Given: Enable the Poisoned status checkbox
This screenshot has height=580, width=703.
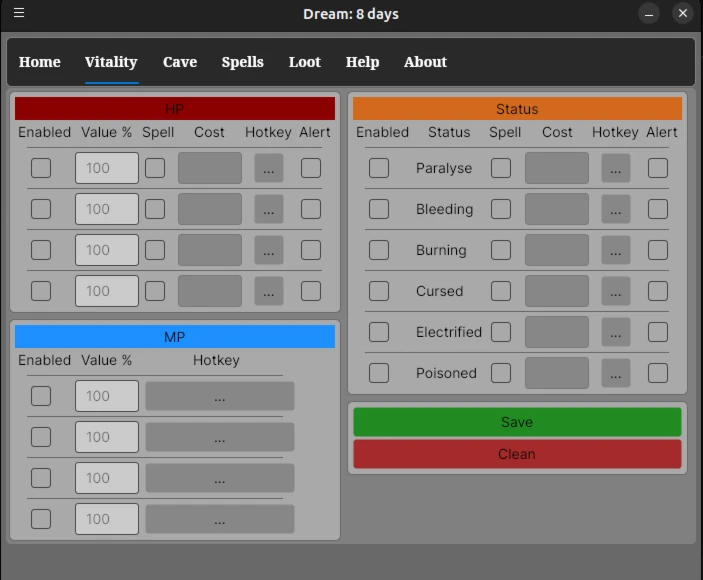Looking at the screenshot, I should pyautogui.click(x=379, y=373).
